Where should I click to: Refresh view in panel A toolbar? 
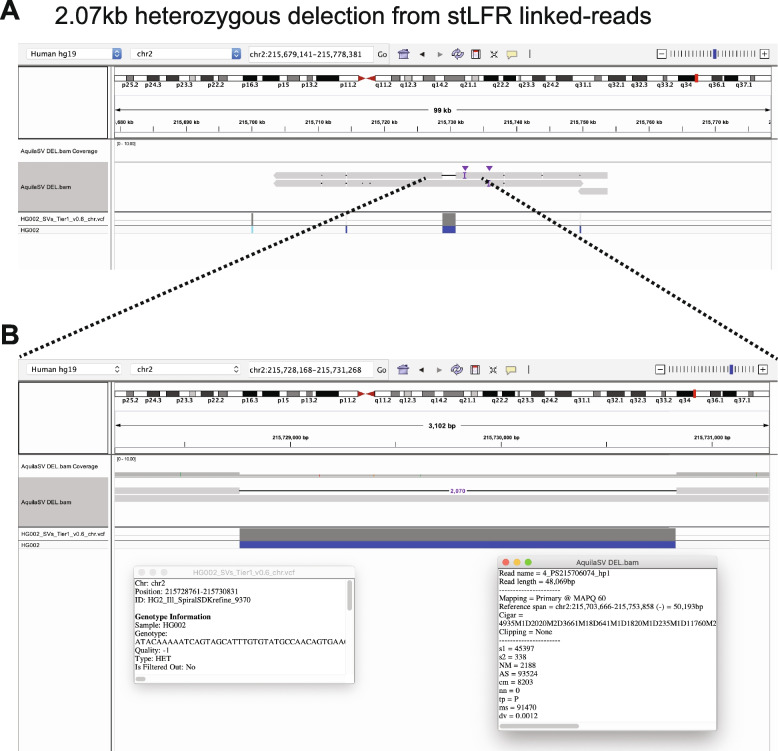click(x=457, y=54)
